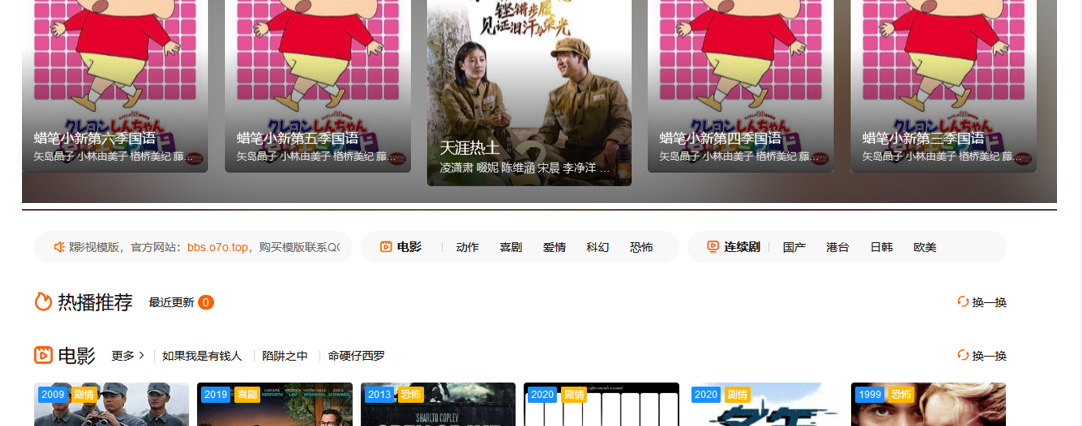Click the 0 badge next to 最近更新
This screenshot has width=1082, height=426.
coord(206,302)
